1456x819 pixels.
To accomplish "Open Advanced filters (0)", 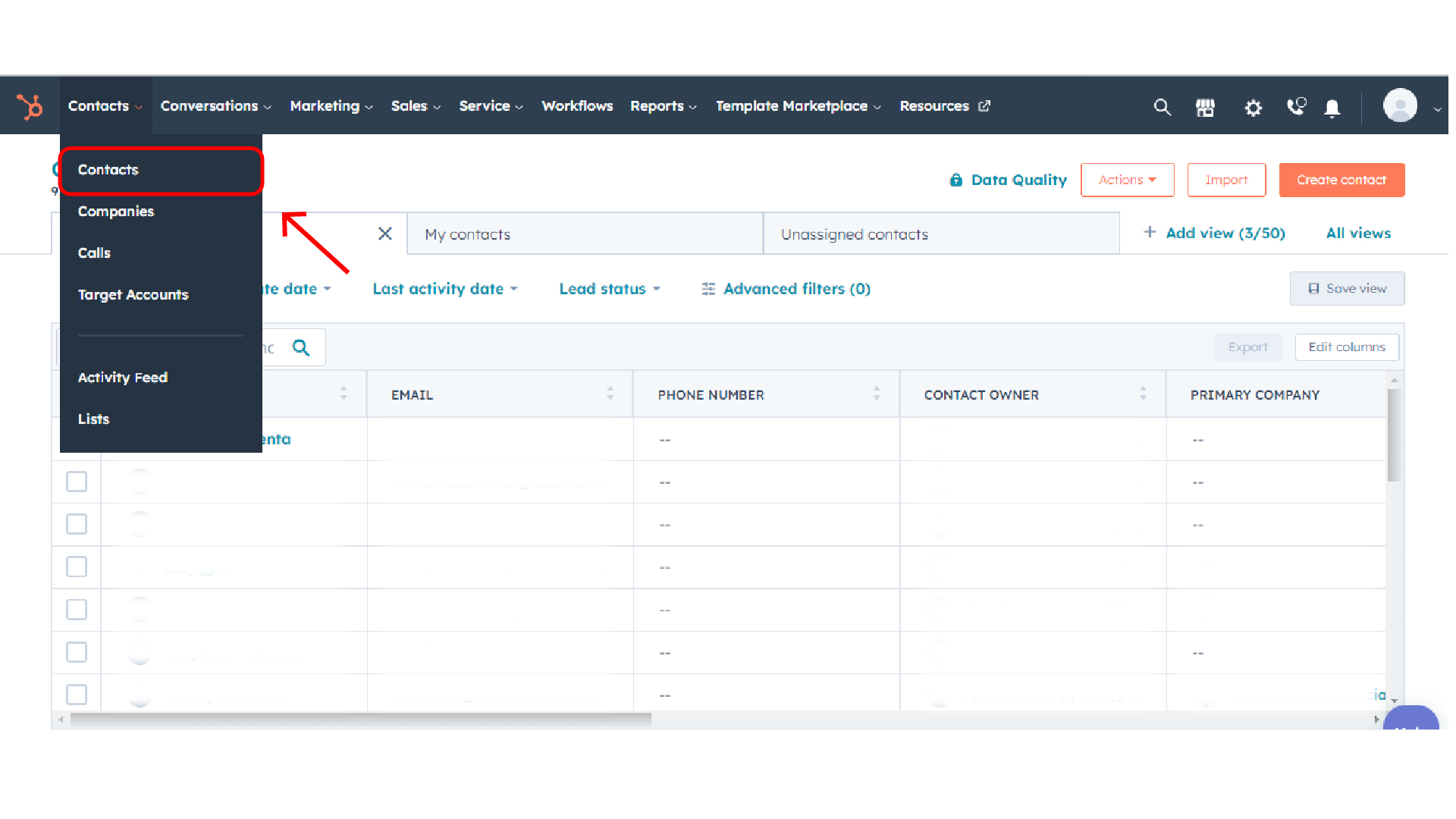I will (786, 289).
